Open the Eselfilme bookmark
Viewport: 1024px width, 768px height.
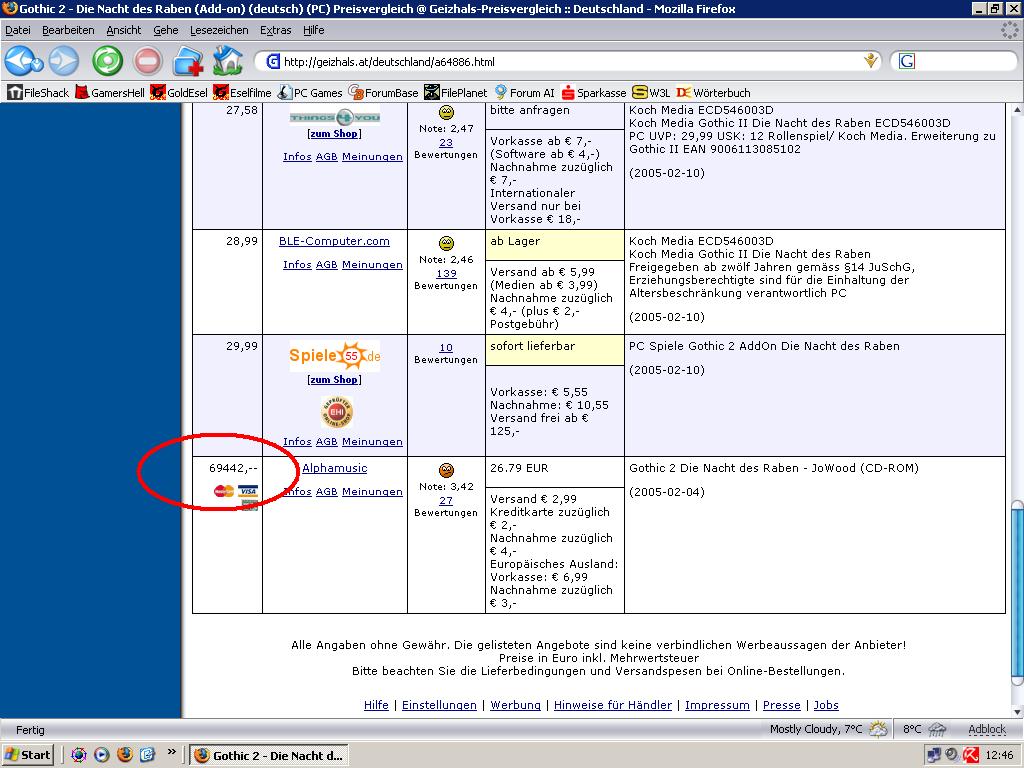click(x=242, y=93)
